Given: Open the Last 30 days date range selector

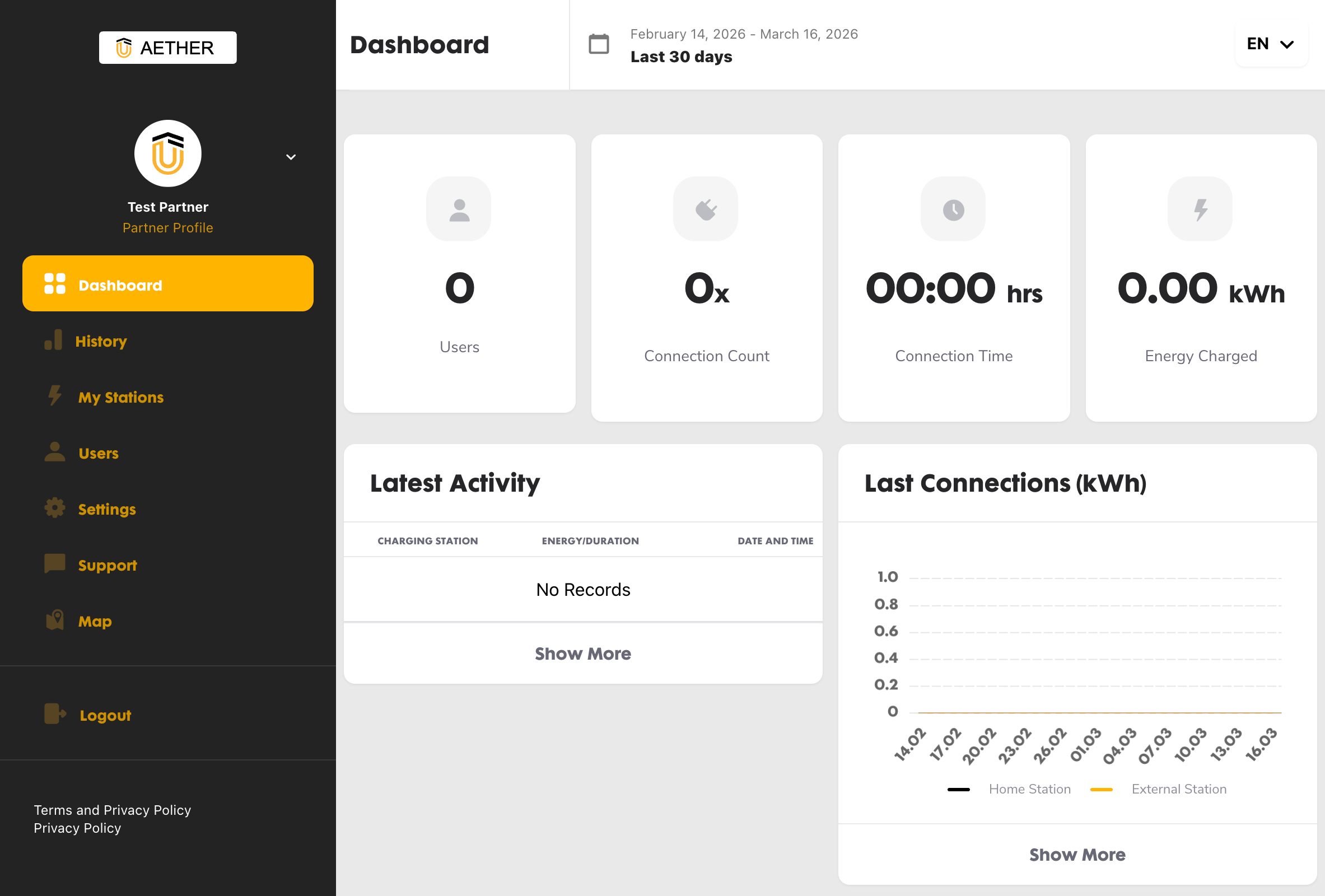Looking at the screenshot, I should coord(681,56).
